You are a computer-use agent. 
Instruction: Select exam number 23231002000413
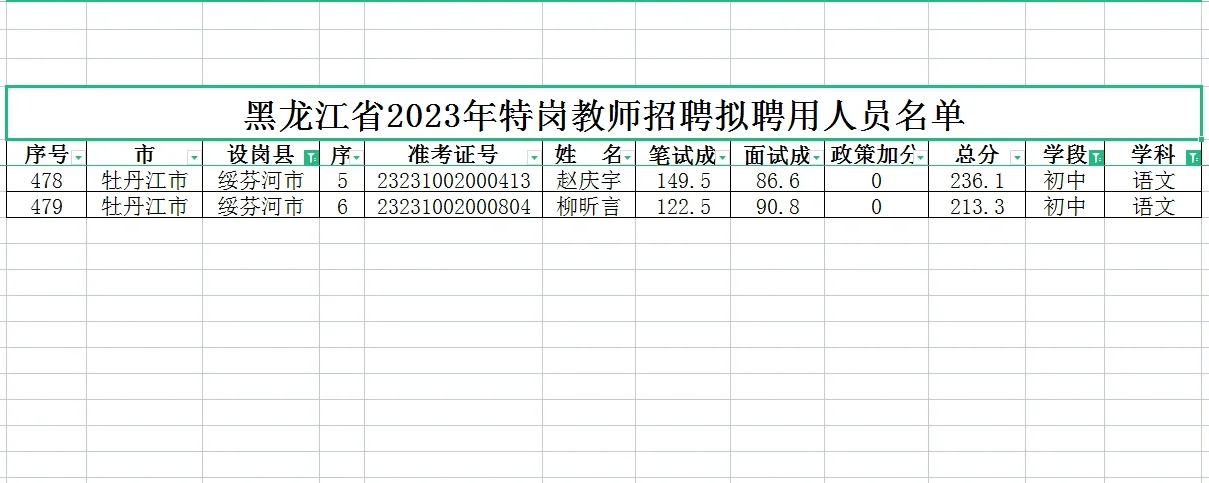pos(454,181)
